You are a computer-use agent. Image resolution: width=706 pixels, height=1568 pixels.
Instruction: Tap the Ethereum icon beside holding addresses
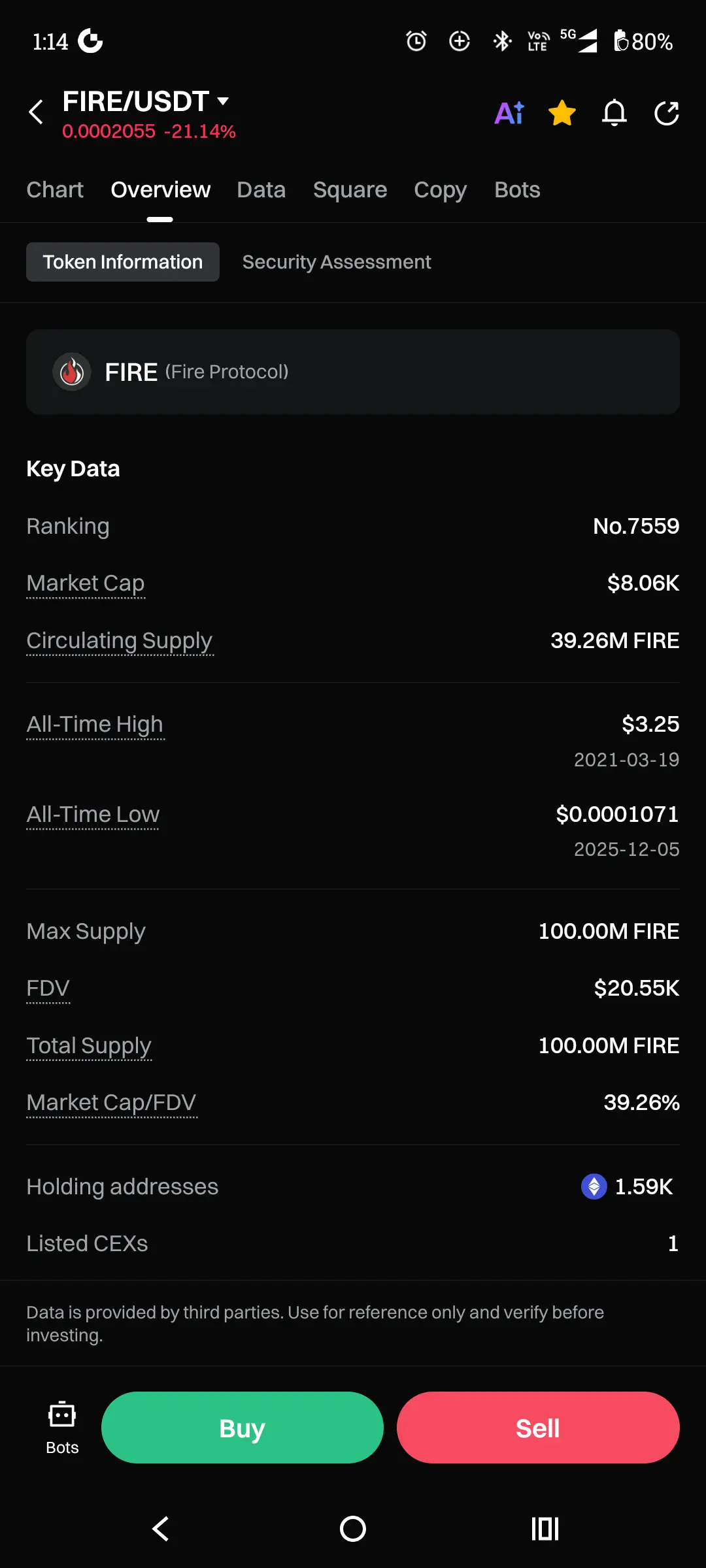point(594,1186)
